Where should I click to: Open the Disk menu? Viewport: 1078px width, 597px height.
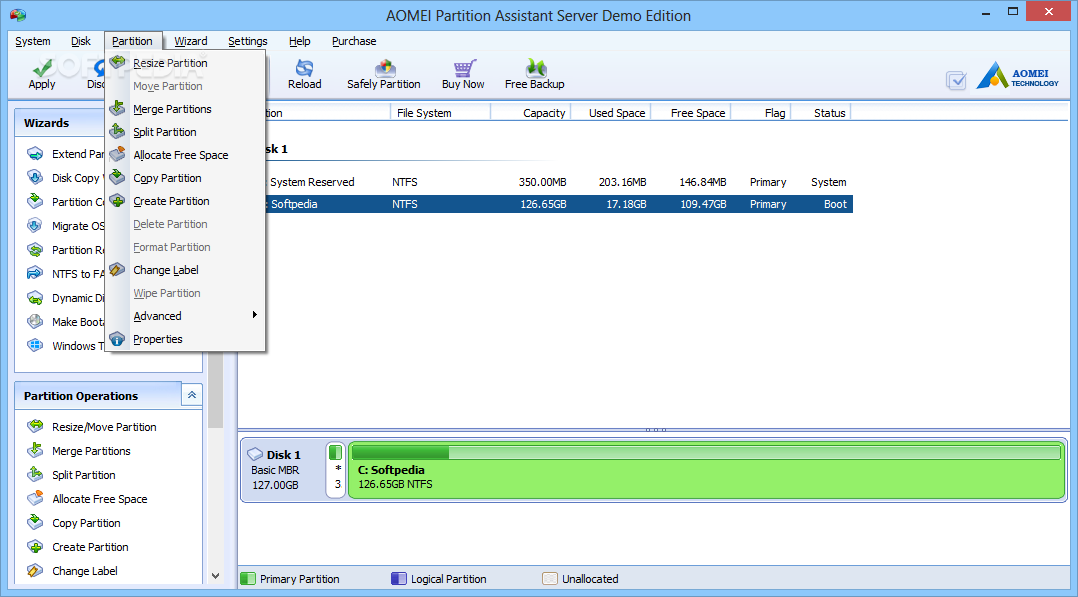[x=80, y=41]
